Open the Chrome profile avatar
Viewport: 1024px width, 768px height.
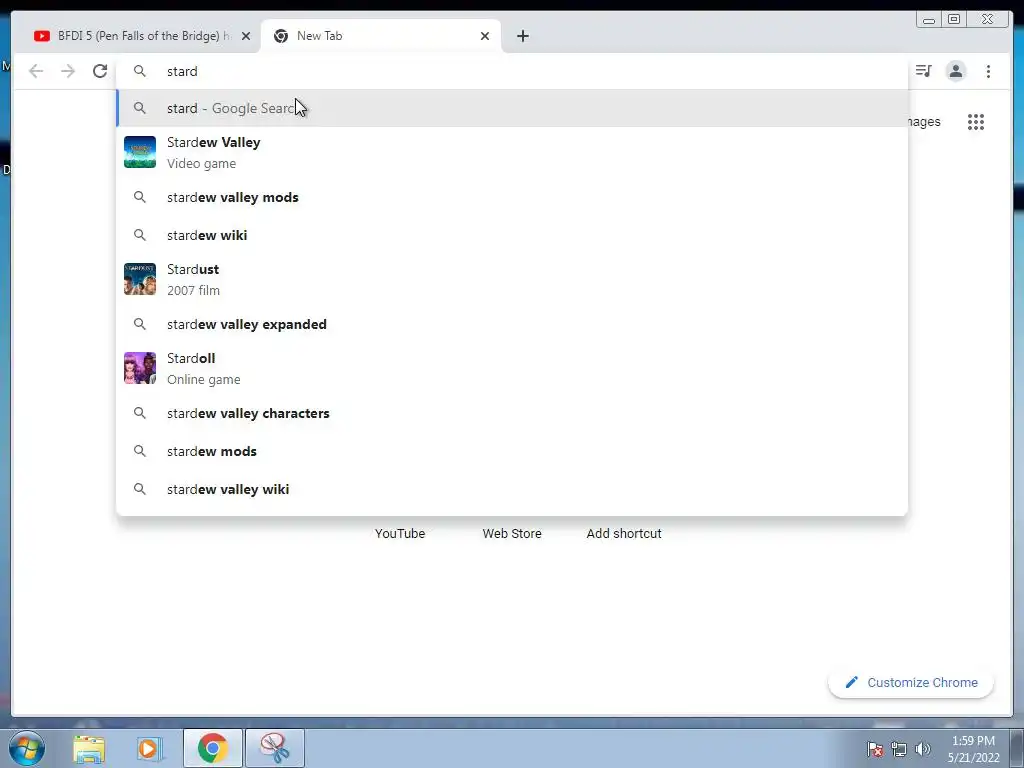(x=955, y=71)
